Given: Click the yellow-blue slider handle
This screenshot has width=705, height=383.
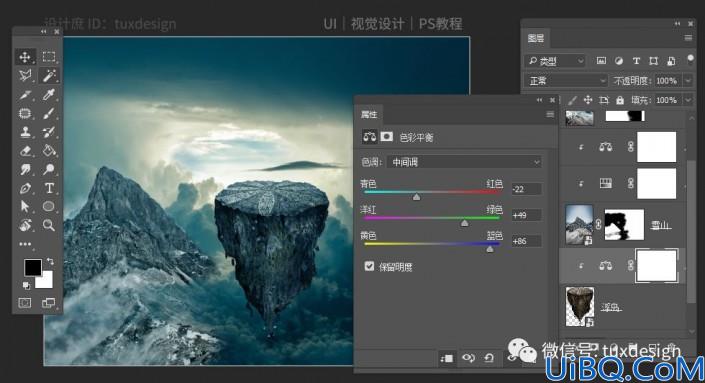Looking at the screenshot, I should tap(490, 249).
